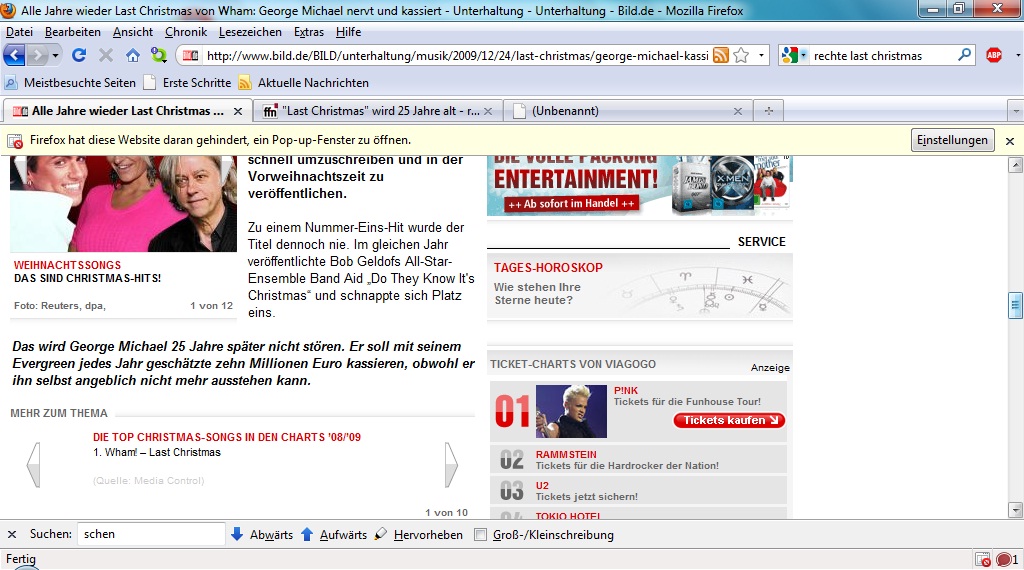This screenshot has width=1024, height=570.
Task: Click the TOP CHRISTMAS-SONGS charts heading
Action: (227, 437)
